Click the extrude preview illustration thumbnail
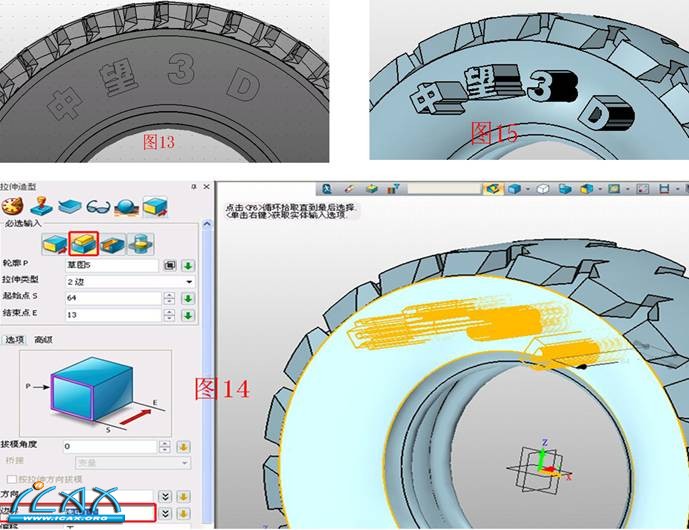 click(x=95, y=393)
